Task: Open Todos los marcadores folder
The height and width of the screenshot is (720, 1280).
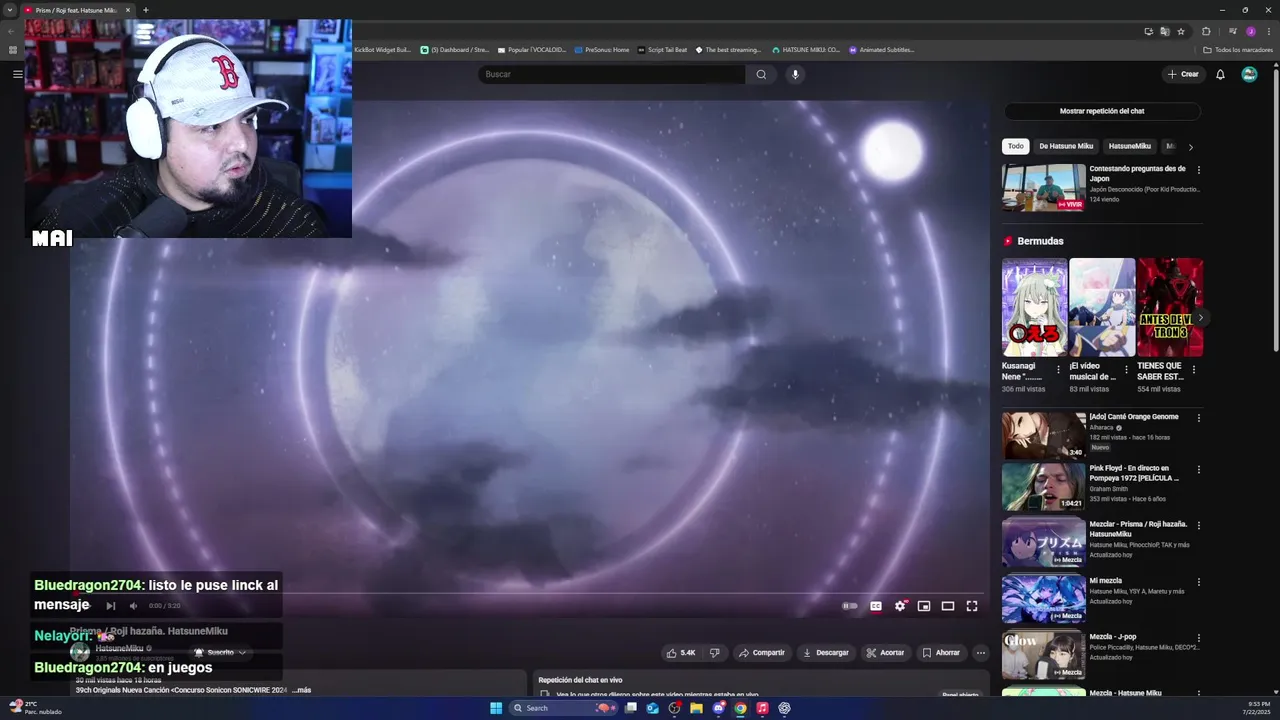Action: click(x=1238, y=49)
